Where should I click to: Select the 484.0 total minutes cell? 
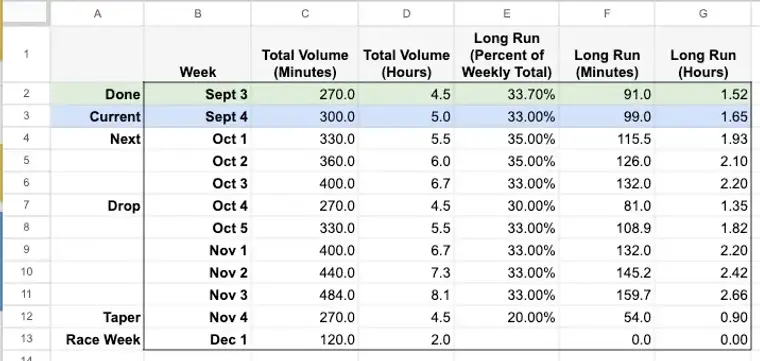pyautogui.click(x=304, y=294)
